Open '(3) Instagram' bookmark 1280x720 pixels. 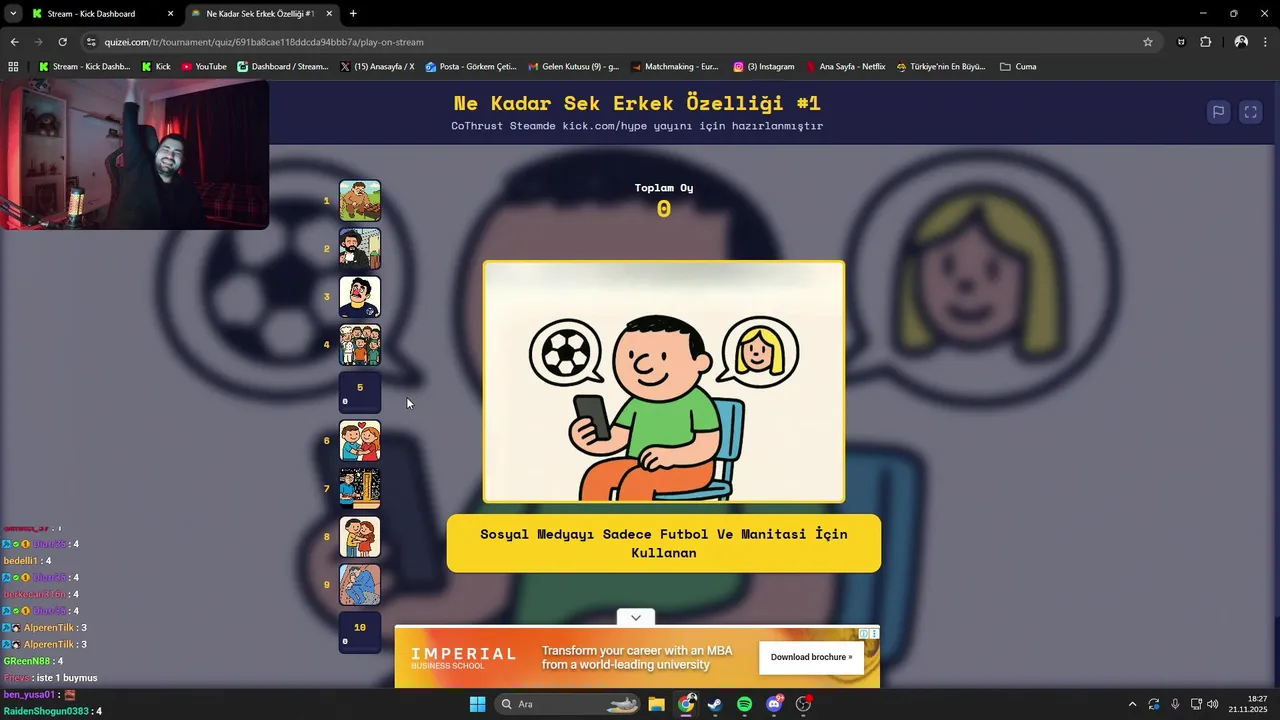click(763, 67)
